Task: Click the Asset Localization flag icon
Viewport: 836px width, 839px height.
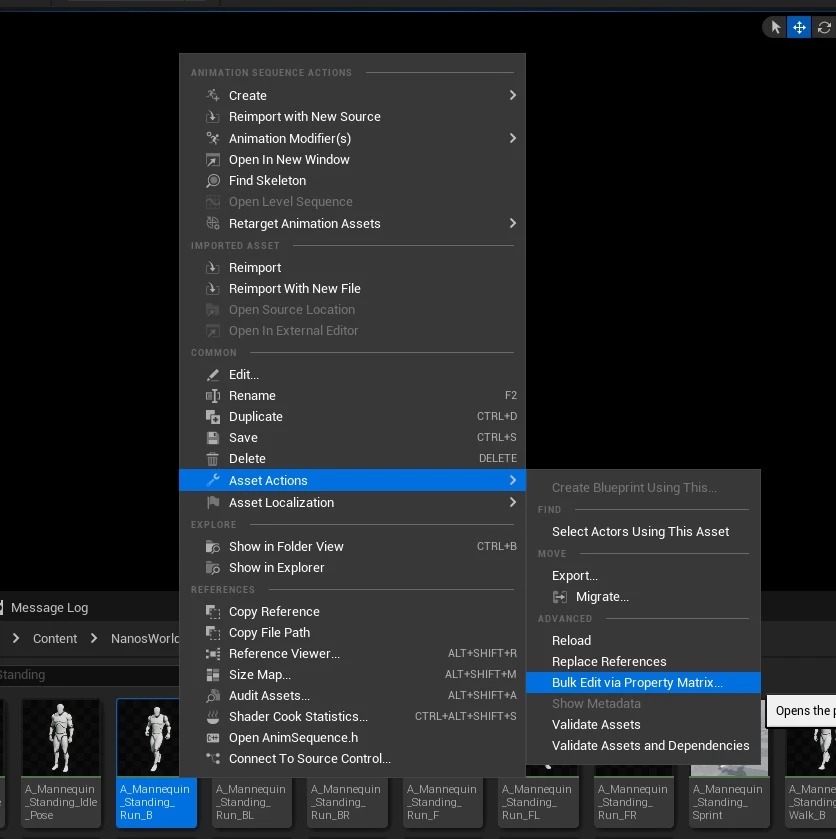Action: (x=213, y=502)
